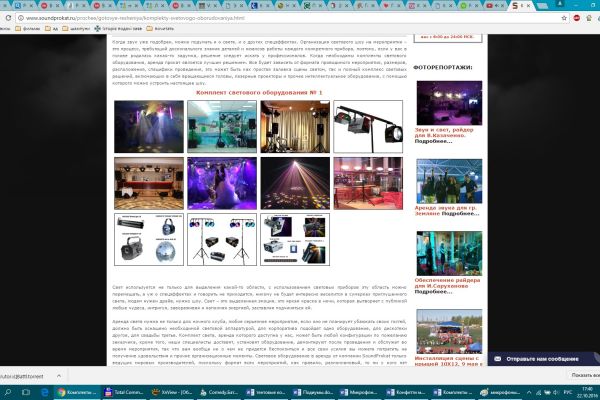600x400 pixels.
Task: Switch to Word document 'Конфетти' in taskbar
Action: click(408, 392)
